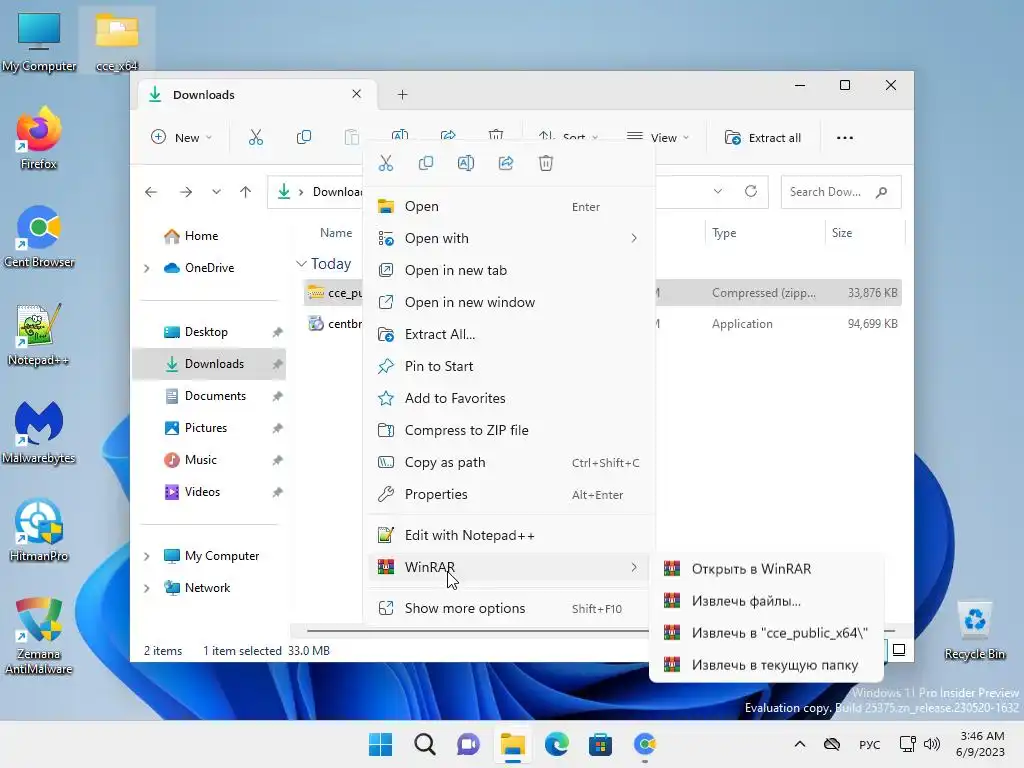
Task: Open Firefox desktop shortcut
Action: 39,138
